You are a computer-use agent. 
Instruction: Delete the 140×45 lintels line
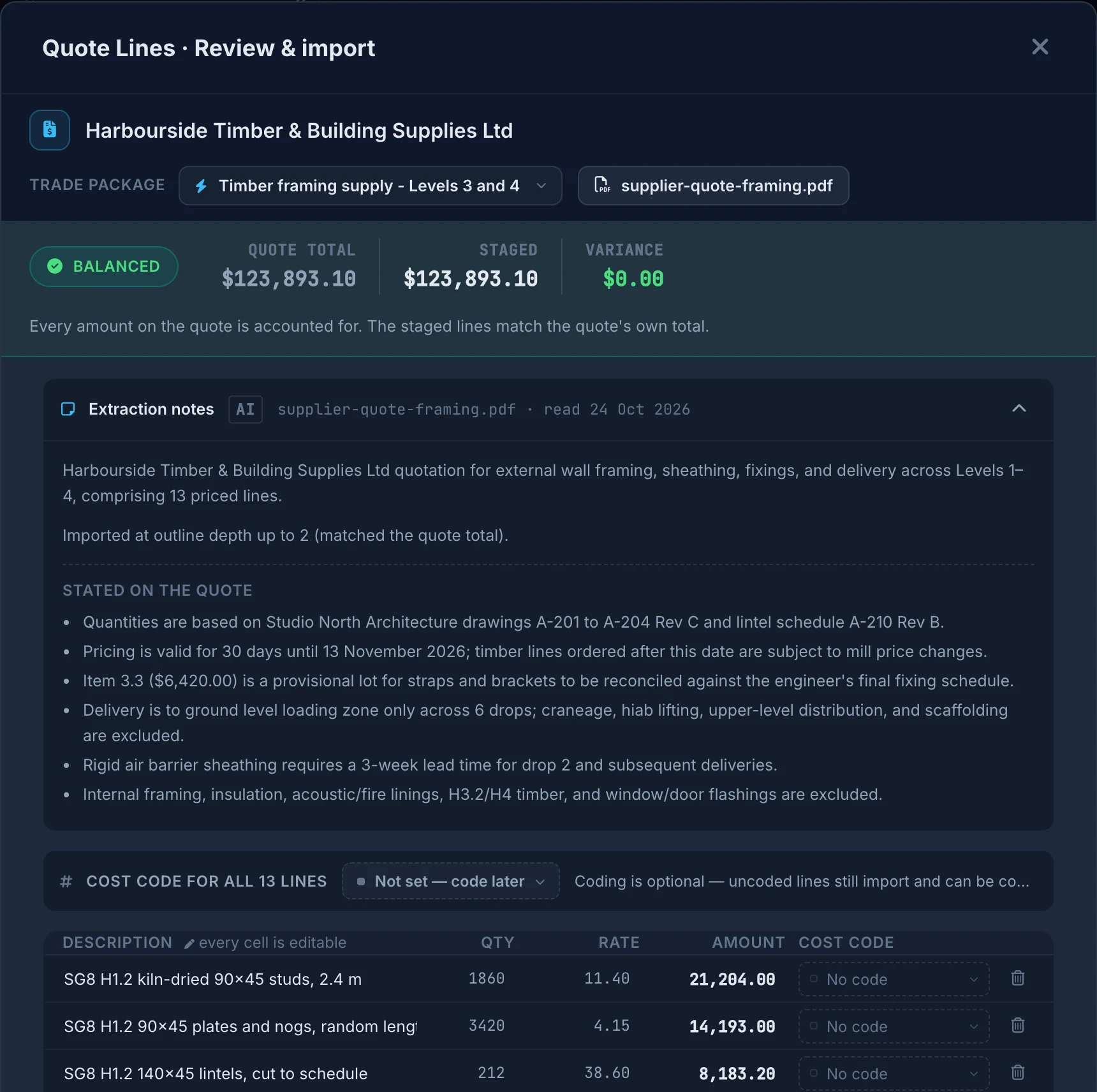coord(1018,1072)
